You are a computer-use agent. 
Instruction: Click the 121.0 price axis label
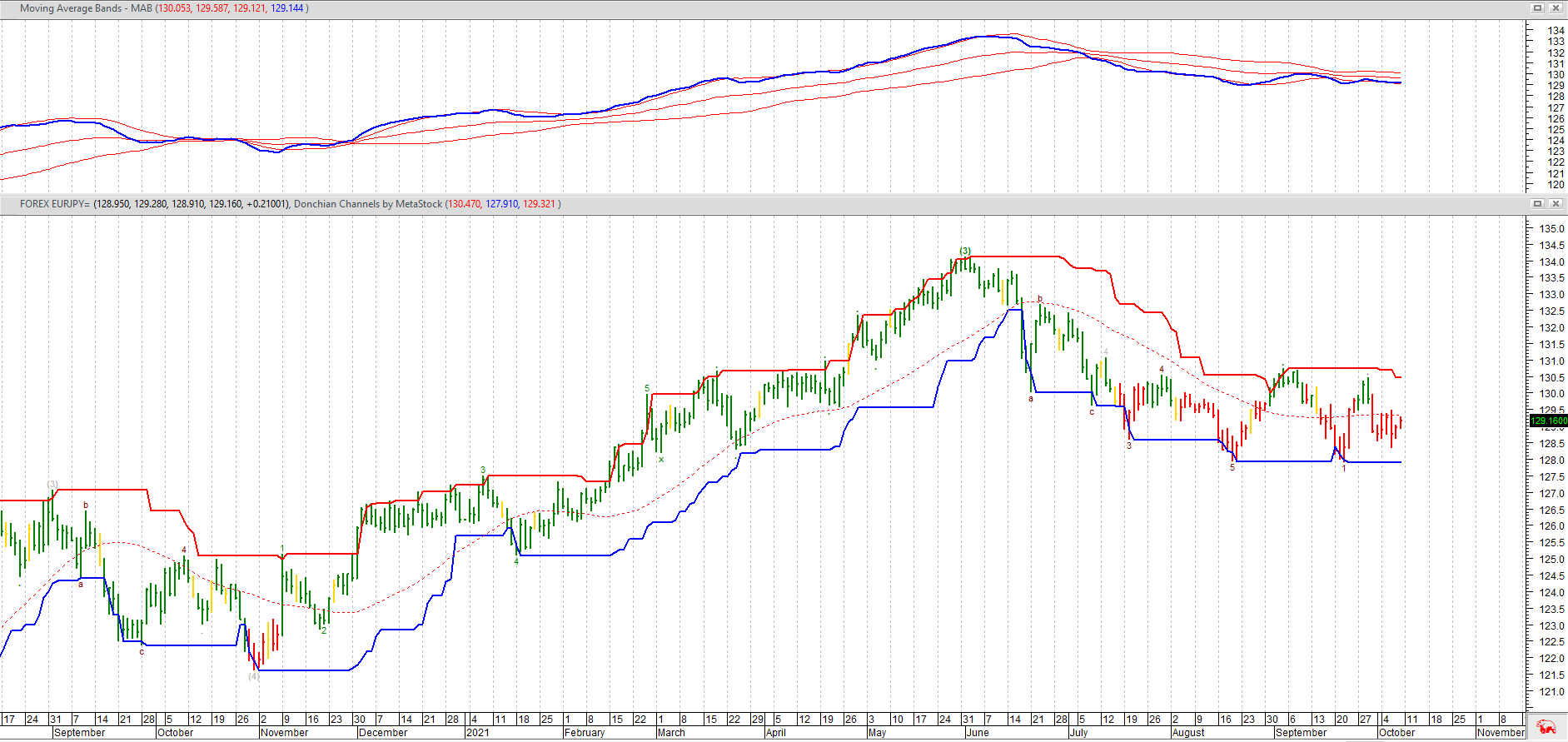1551,691
